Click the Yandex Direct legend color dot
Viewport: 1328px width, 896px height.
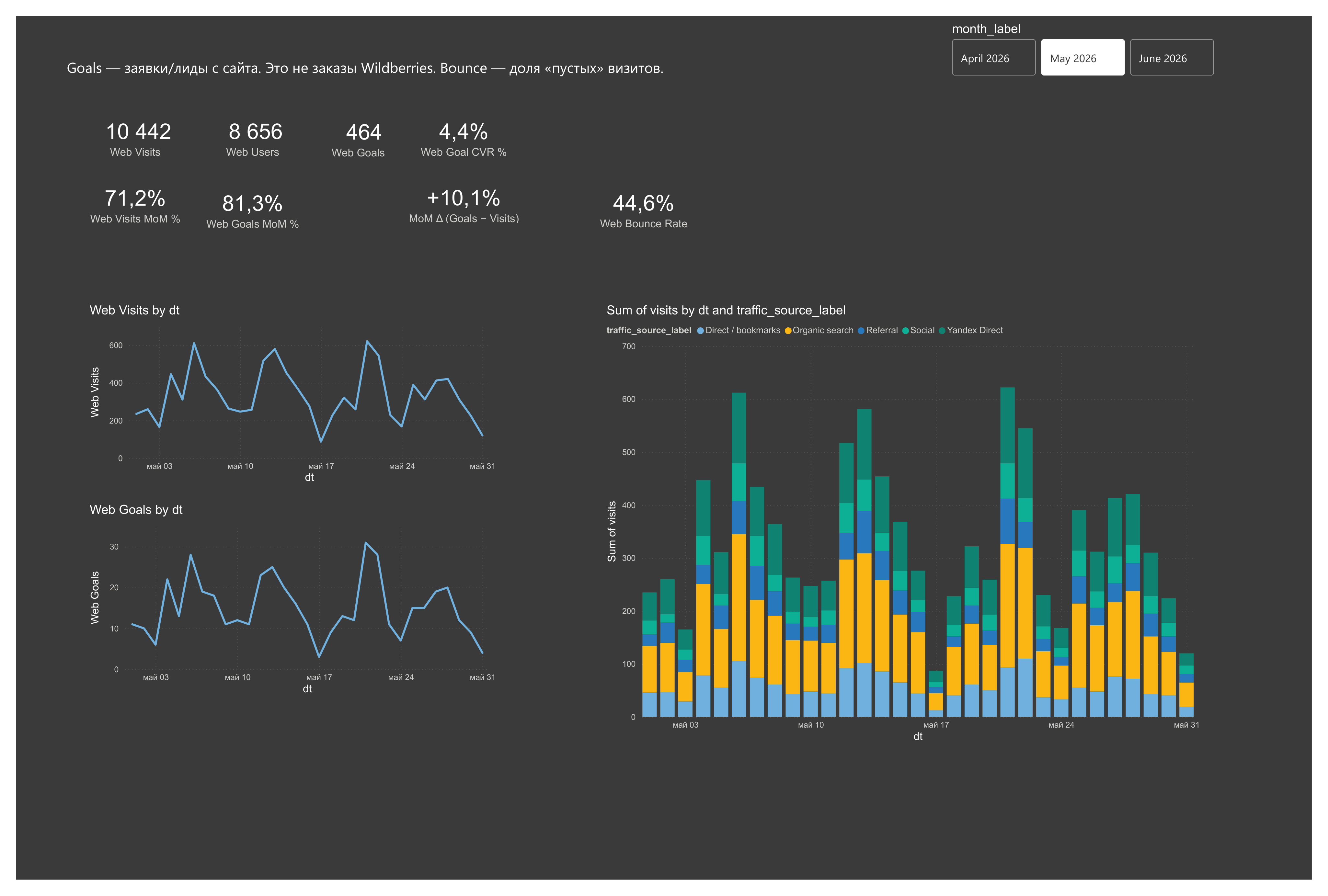point(942,331)
